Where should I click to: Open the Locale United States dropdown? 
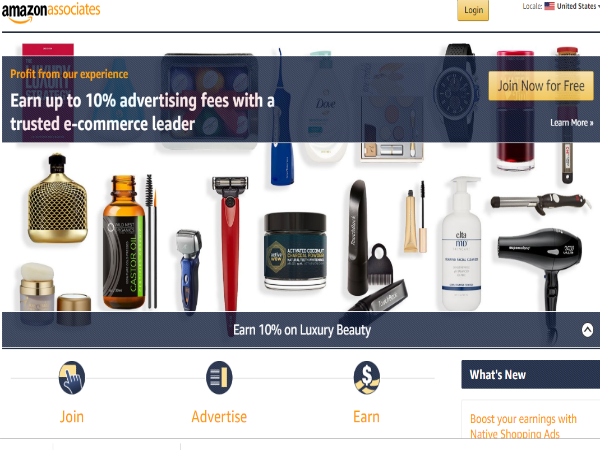[578, 6]
